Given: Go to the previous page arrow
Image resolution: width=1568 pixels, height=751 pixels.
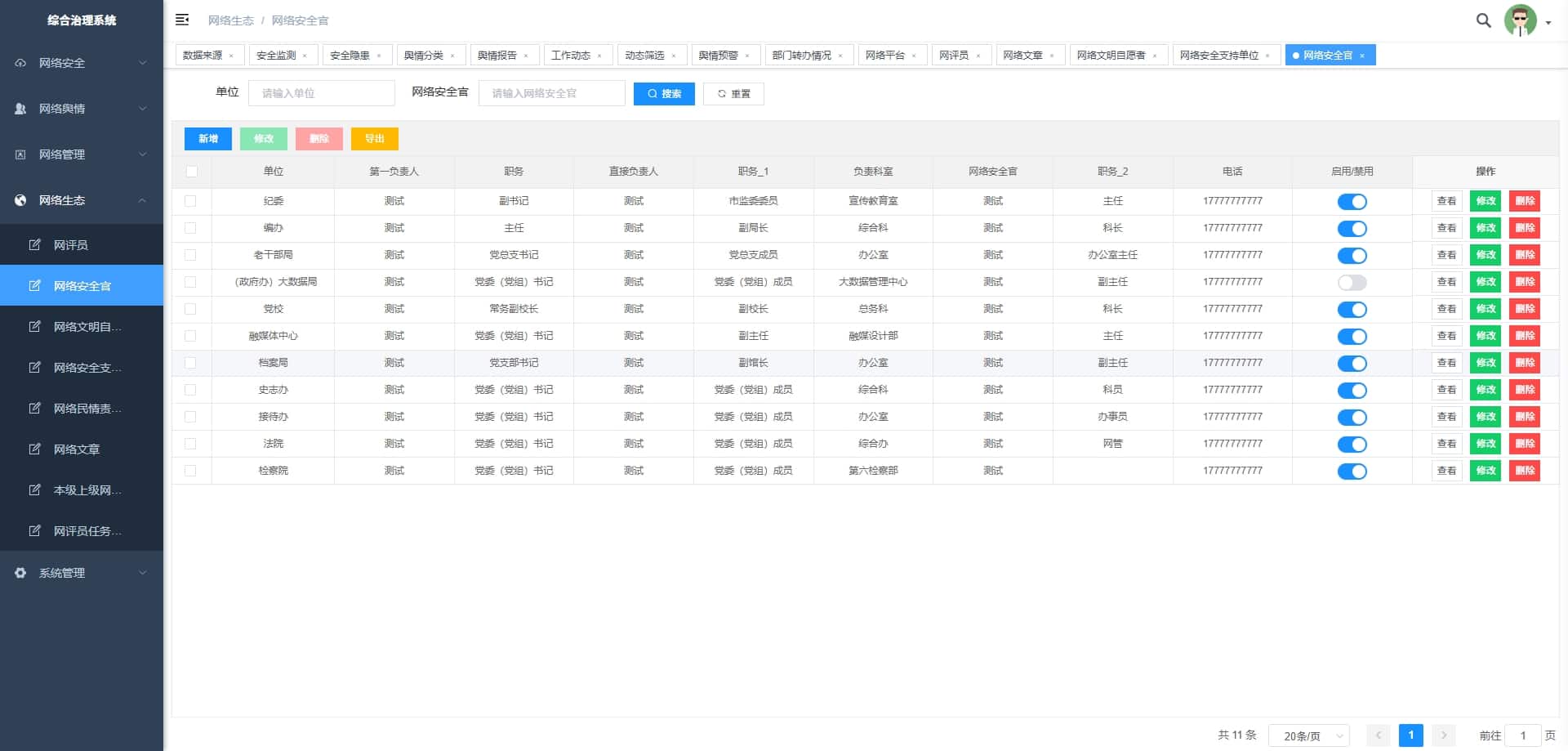Looking at the screenshot, I should point(1379,735).
